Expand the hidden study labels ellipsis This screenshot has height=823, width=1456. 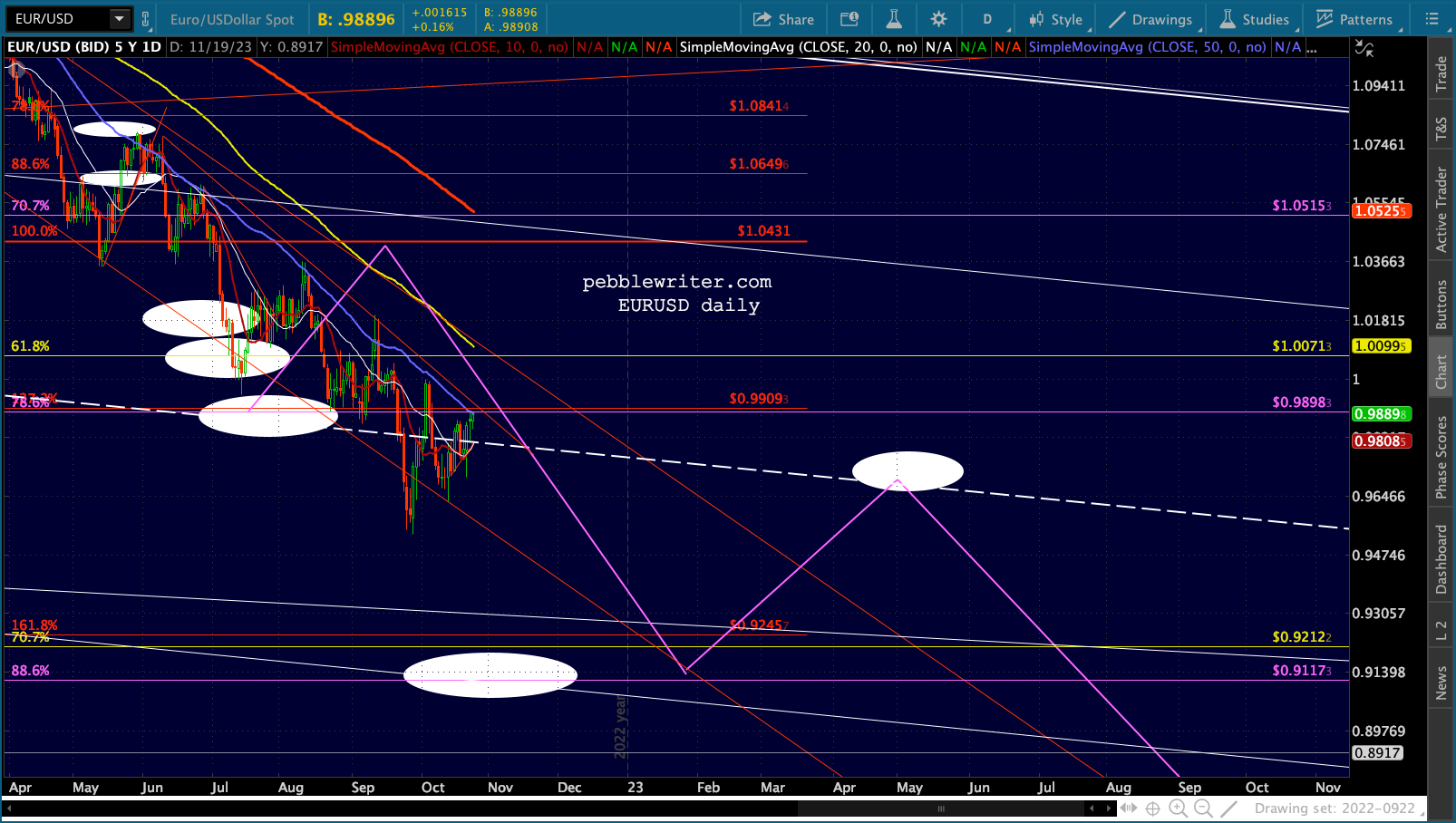(x=1312, y=48)
